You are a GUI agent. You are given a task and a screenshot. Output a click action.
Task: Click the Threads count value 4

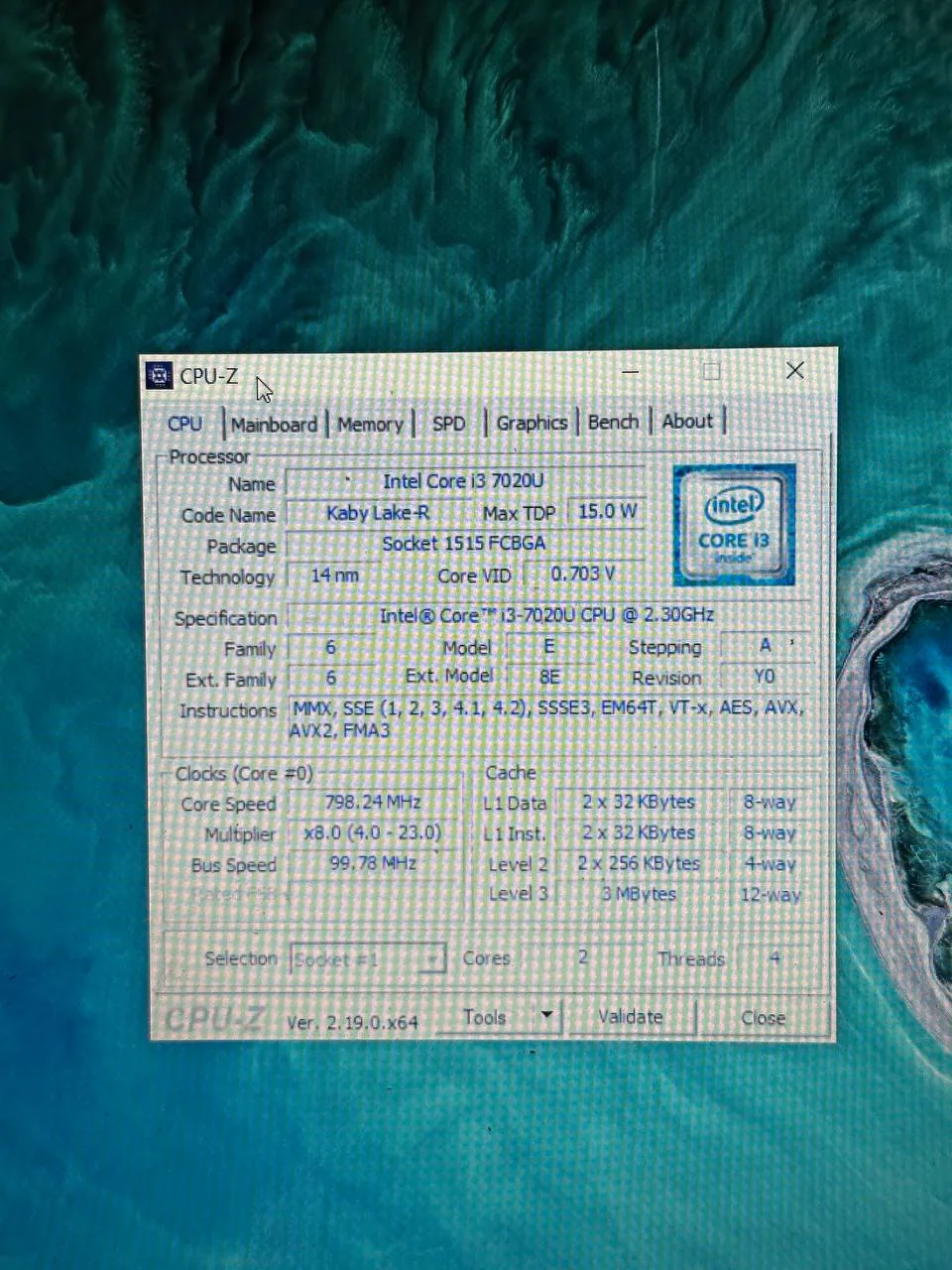coord(774,957)
